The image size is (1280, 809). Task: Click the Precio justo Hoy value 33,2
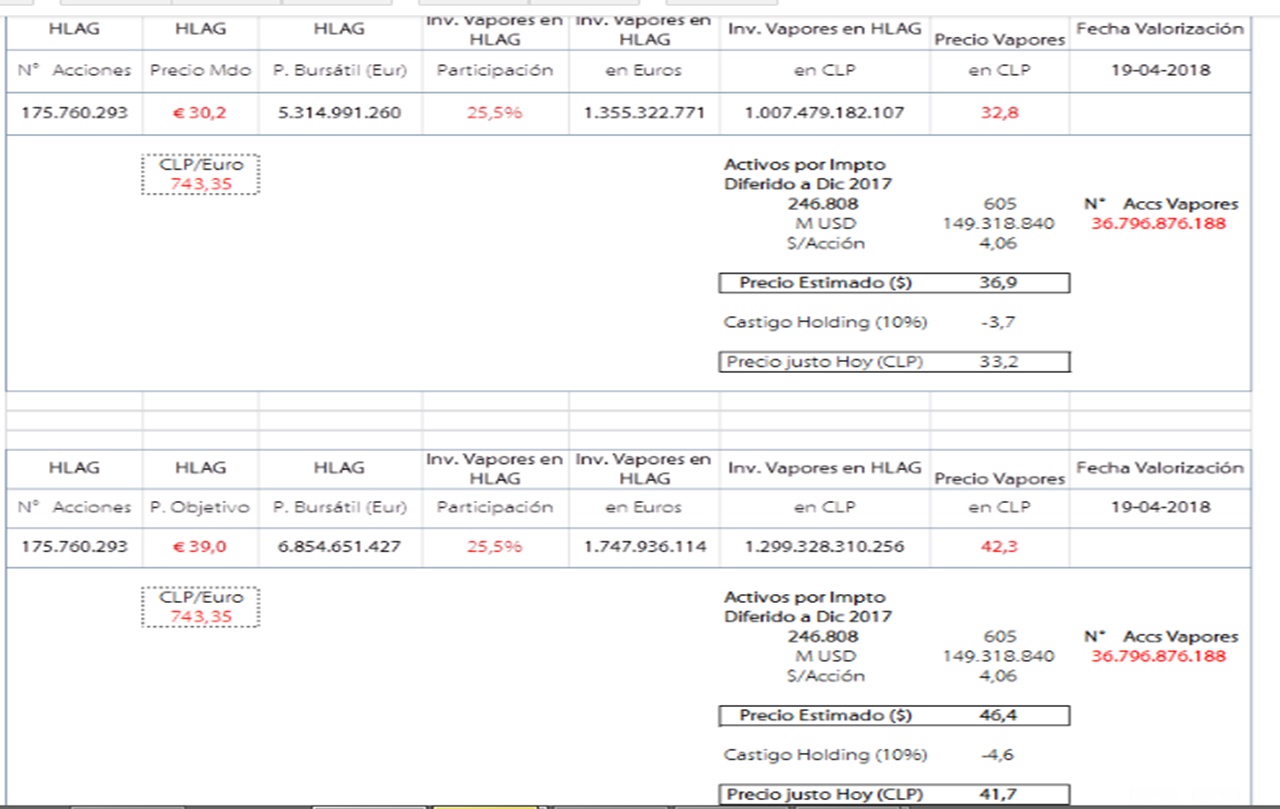coord(999,362)
